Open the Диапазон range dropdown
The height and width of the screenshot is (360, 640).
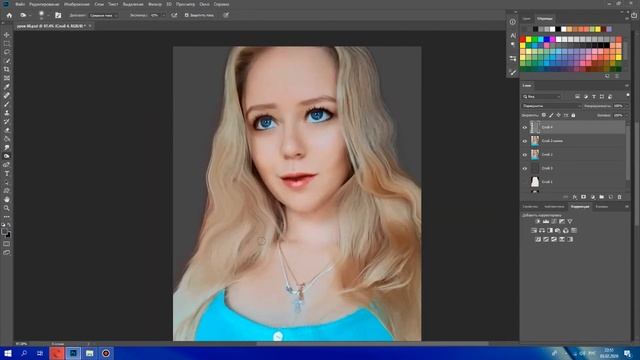(104, 15)
